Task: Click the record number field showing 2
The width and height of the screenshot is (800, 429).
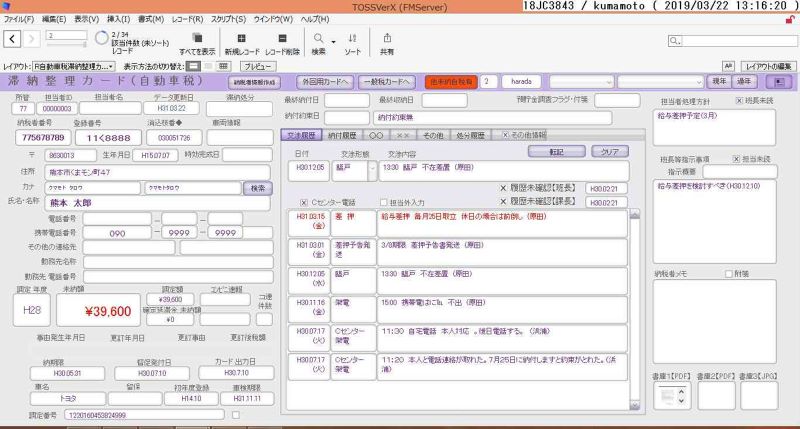Action: click(x=66, y=36)
